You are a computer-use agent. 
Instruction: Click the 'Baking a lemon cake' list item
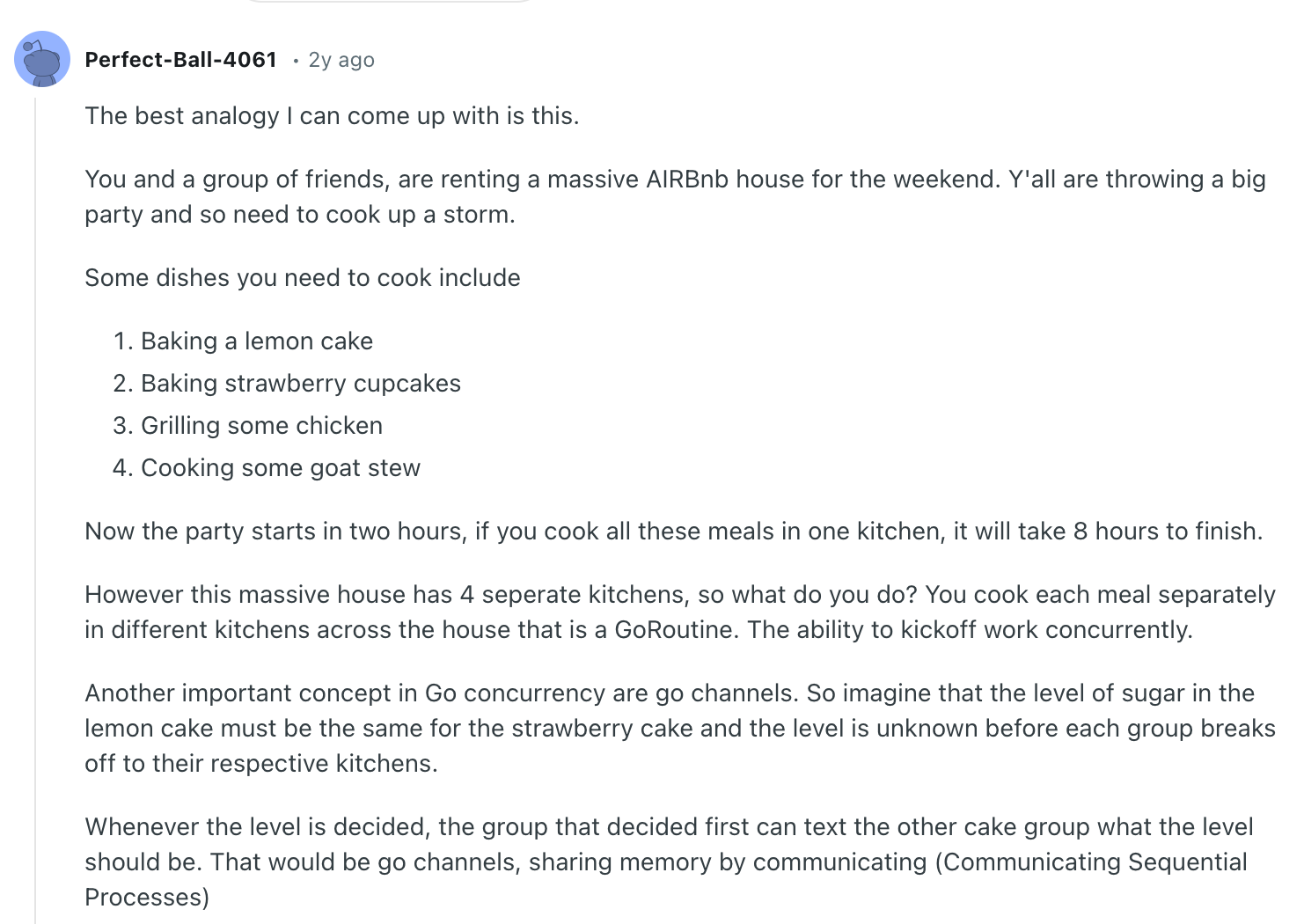coord(257,341)
